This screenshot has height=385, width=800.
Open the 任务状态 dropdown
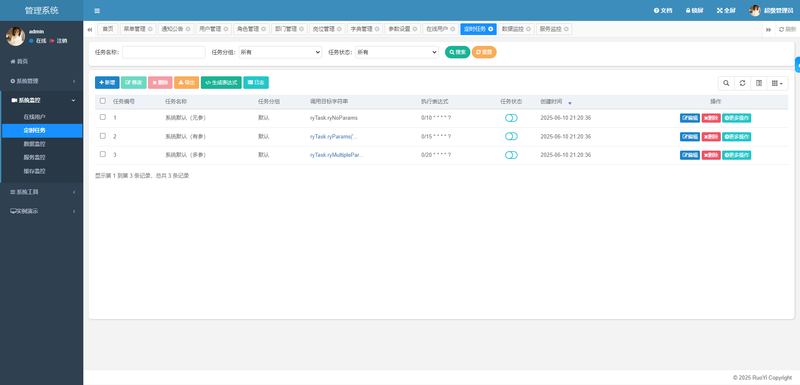point(397,52)
